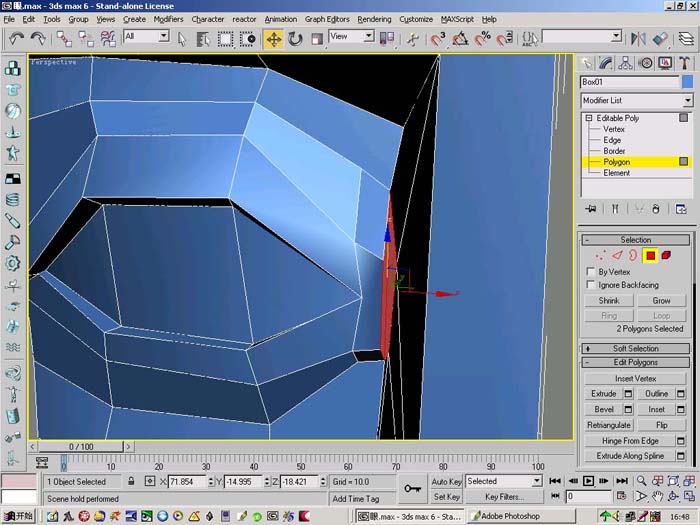Click the Retriangulate button

pyautogui.click(x=609, y=425)
